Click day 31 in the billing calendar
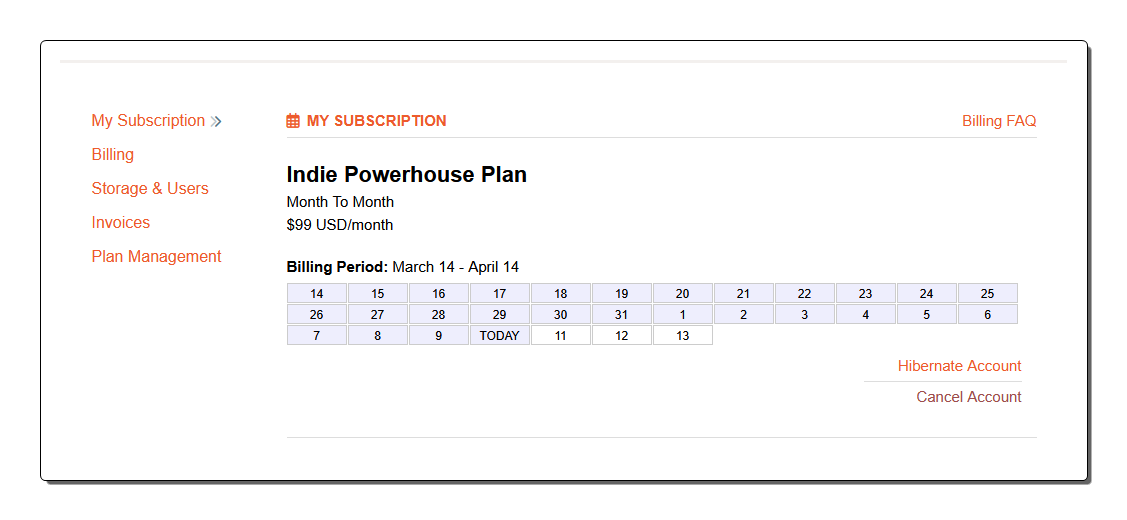 tap(622, 315)
